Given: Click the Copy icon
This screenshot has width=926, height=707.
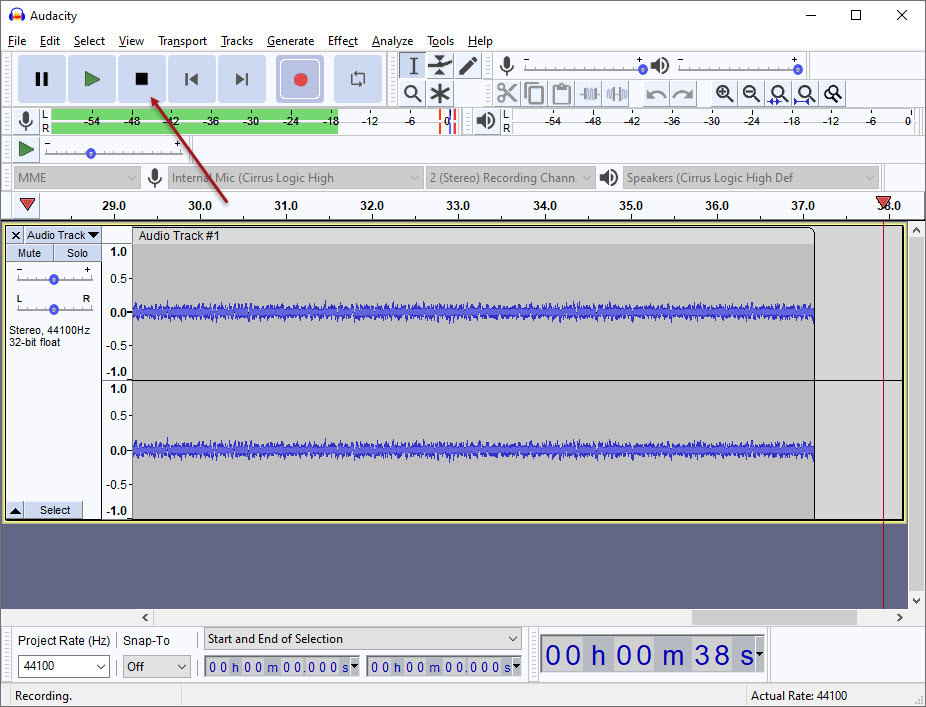Looking at the screenshot, I should [534, 93].
